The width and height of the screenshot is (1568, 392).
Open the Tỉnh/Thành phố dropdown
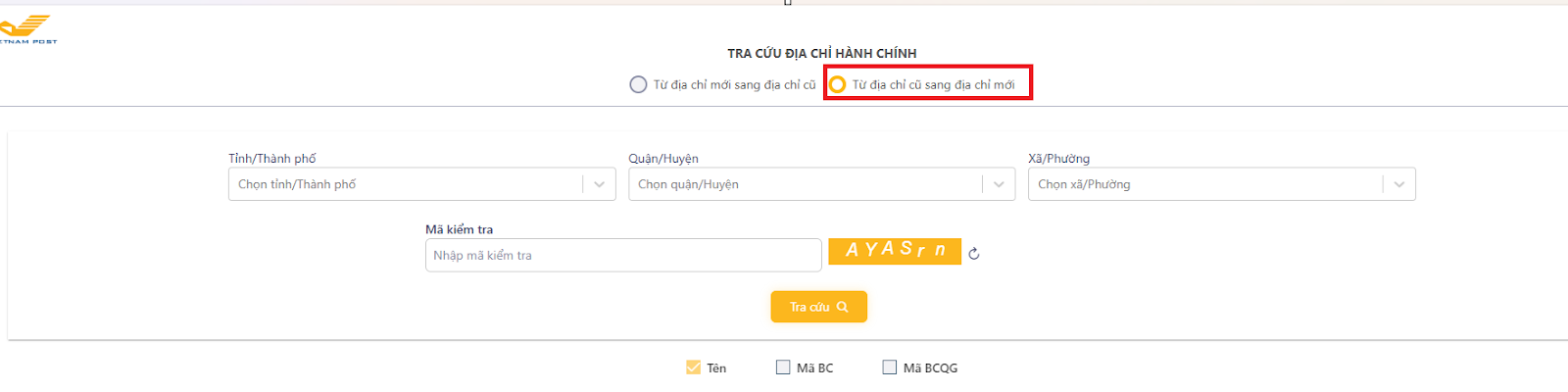(x=407, y=184)
